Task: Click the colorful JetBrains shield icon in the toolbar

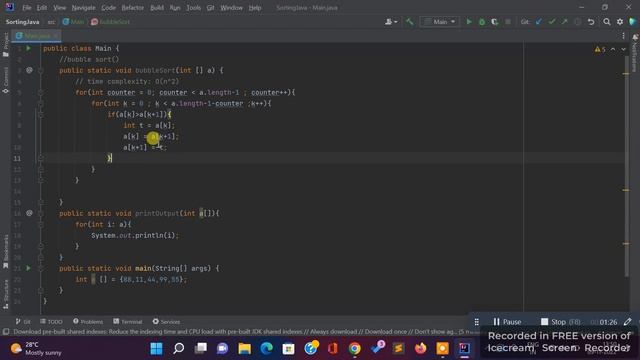Action: [633, 22]
